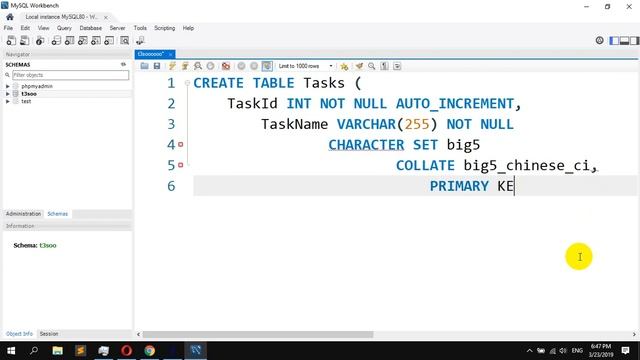Image resolution: width=640 pixels, height=360 pixels.
Task: Expand the phpmyadmin schema
Action: [7, 86]
